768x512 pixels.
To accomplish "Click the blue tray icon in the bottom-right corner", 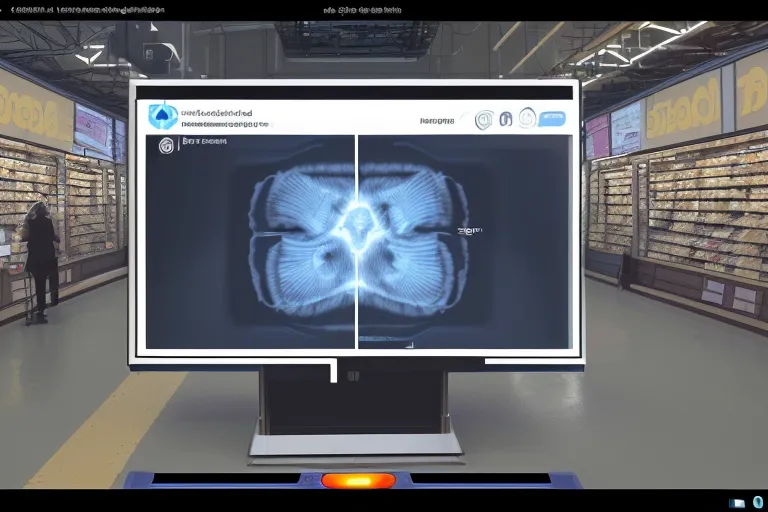I will [757, 502].
